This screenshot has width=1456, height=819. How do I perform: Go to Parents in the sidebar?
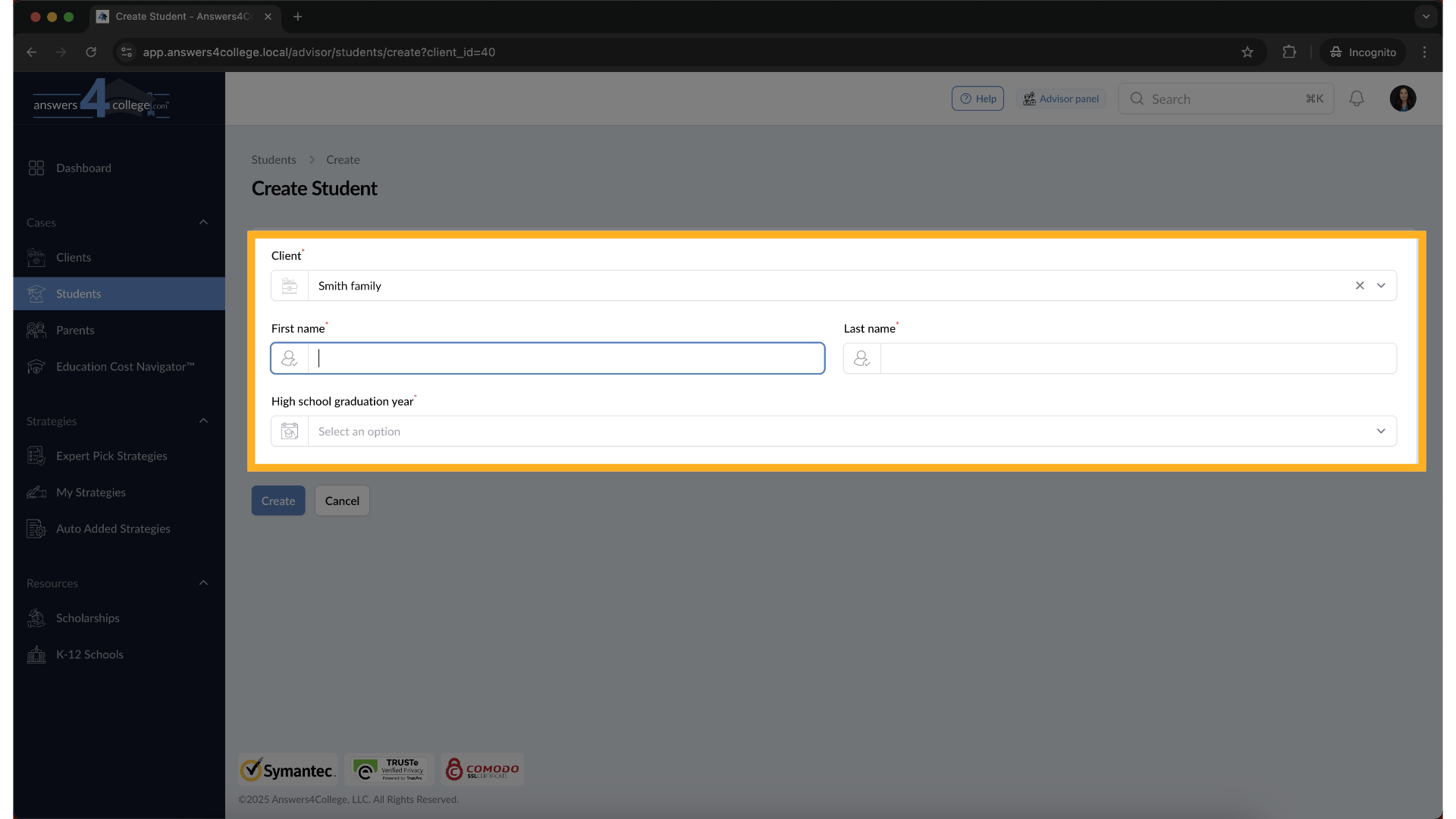tap(75, 330)
